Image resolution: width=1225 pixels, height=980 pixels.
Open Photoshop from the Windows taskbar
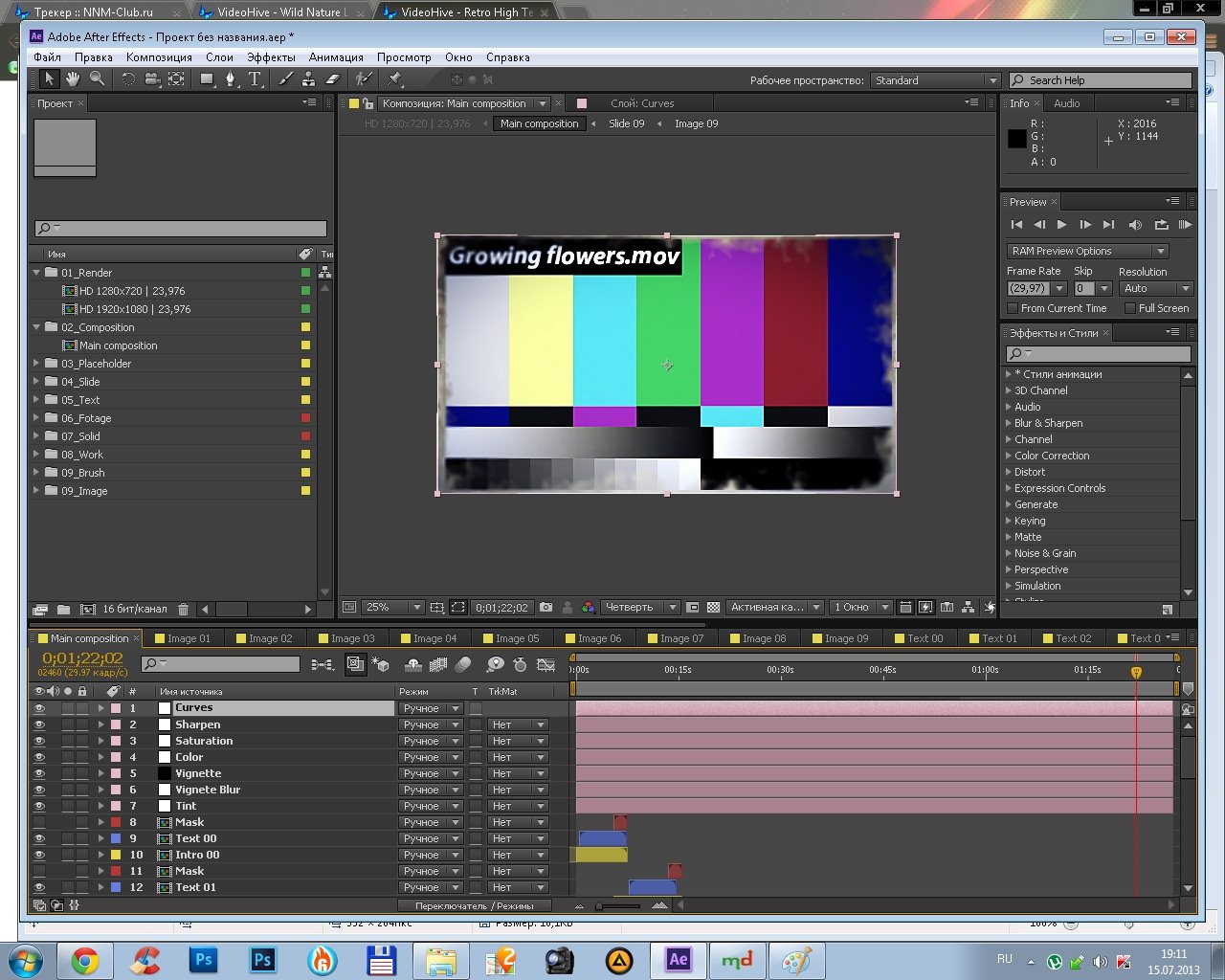203,960
